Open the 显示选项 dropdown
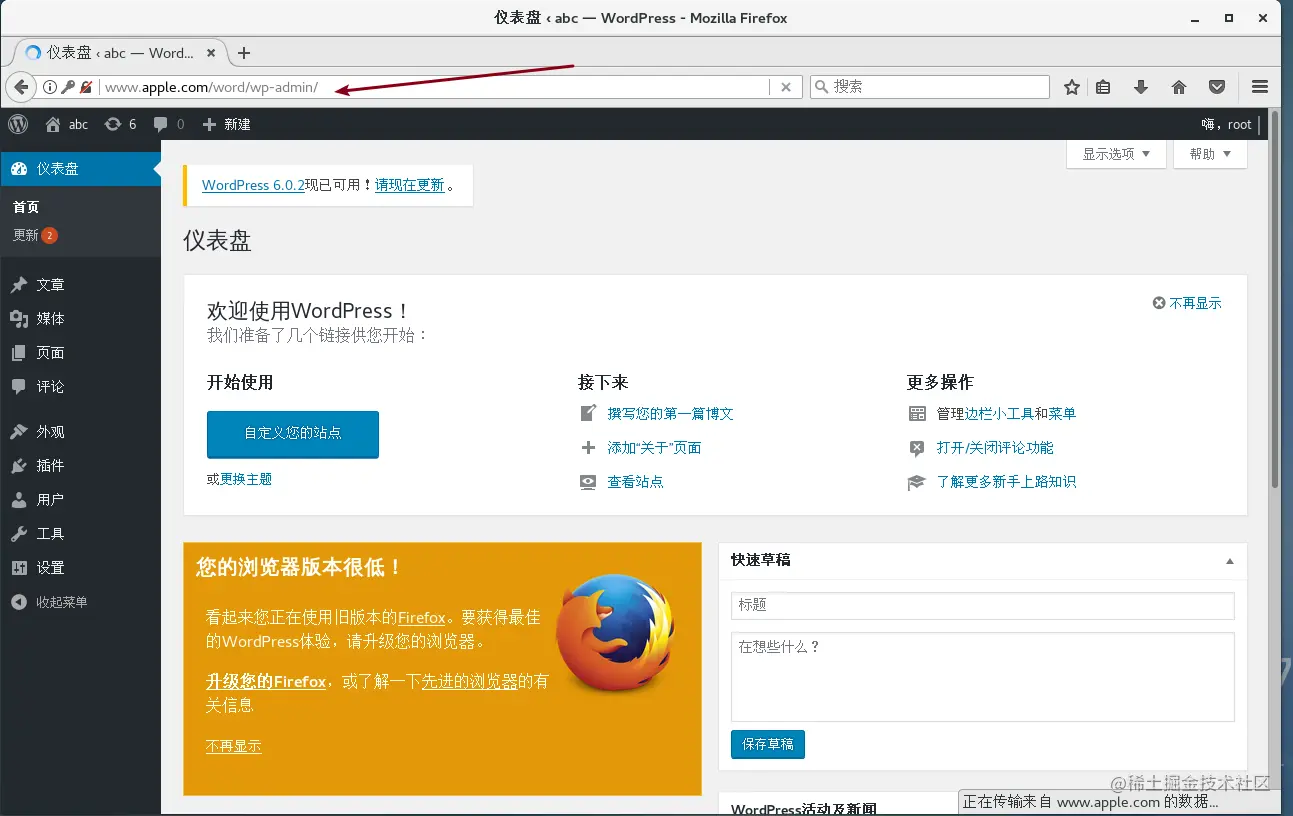 1115,154
